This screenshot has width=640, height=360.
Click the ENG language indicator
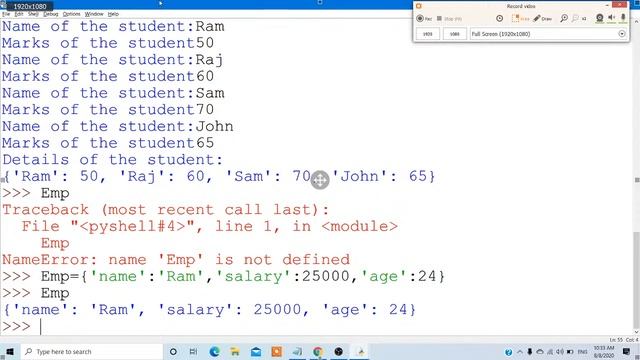tap(582, 352)
